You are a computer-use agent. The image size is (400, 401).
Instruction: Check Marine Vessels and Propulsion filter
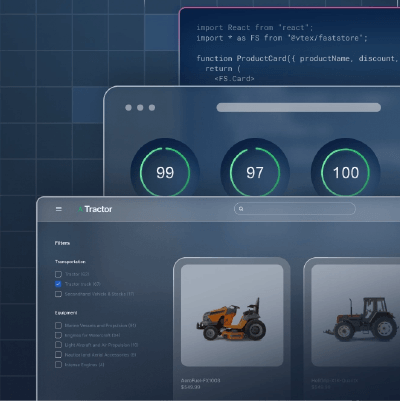point(58,325)
